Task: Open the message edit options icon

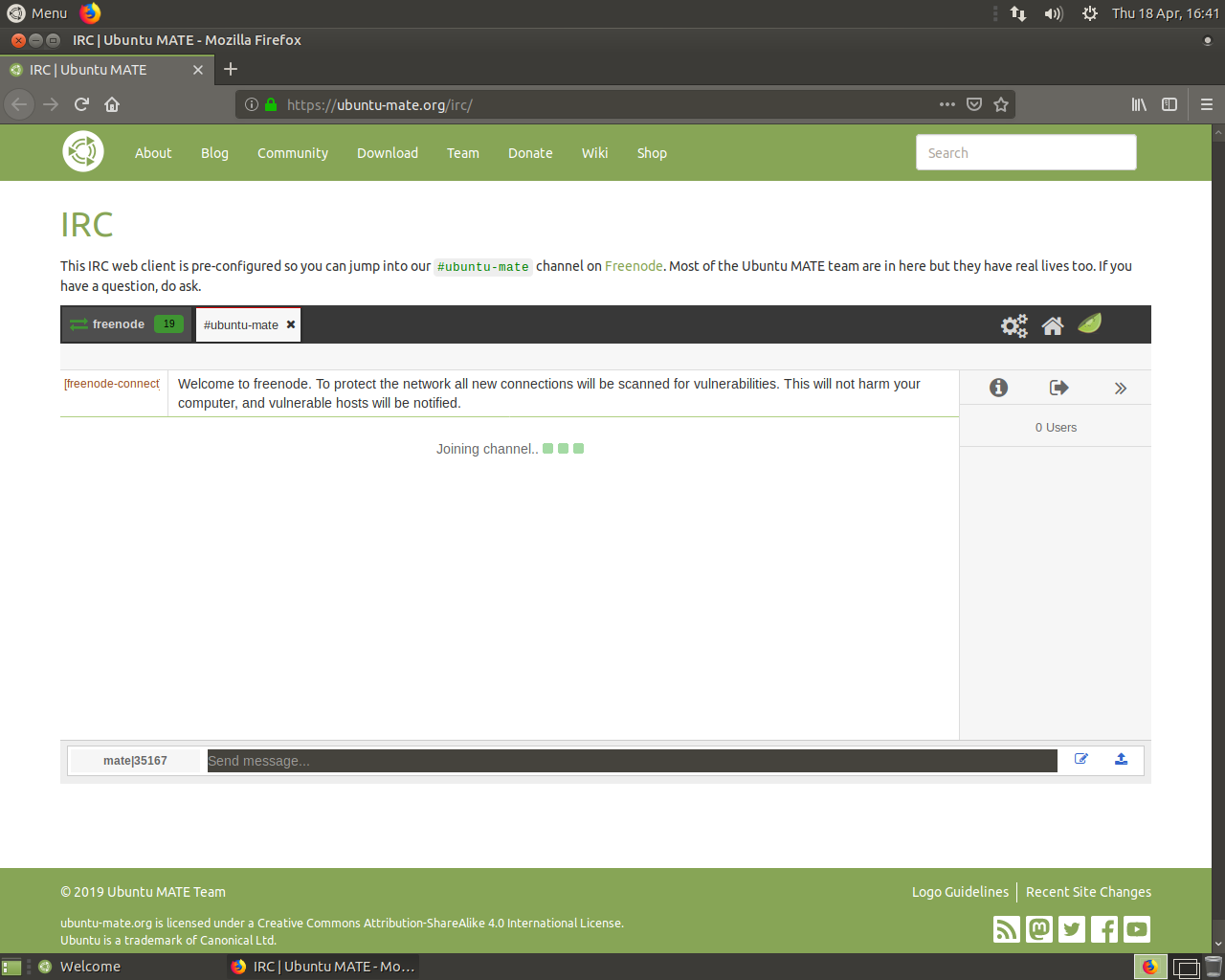Action: coord(1081,759)
